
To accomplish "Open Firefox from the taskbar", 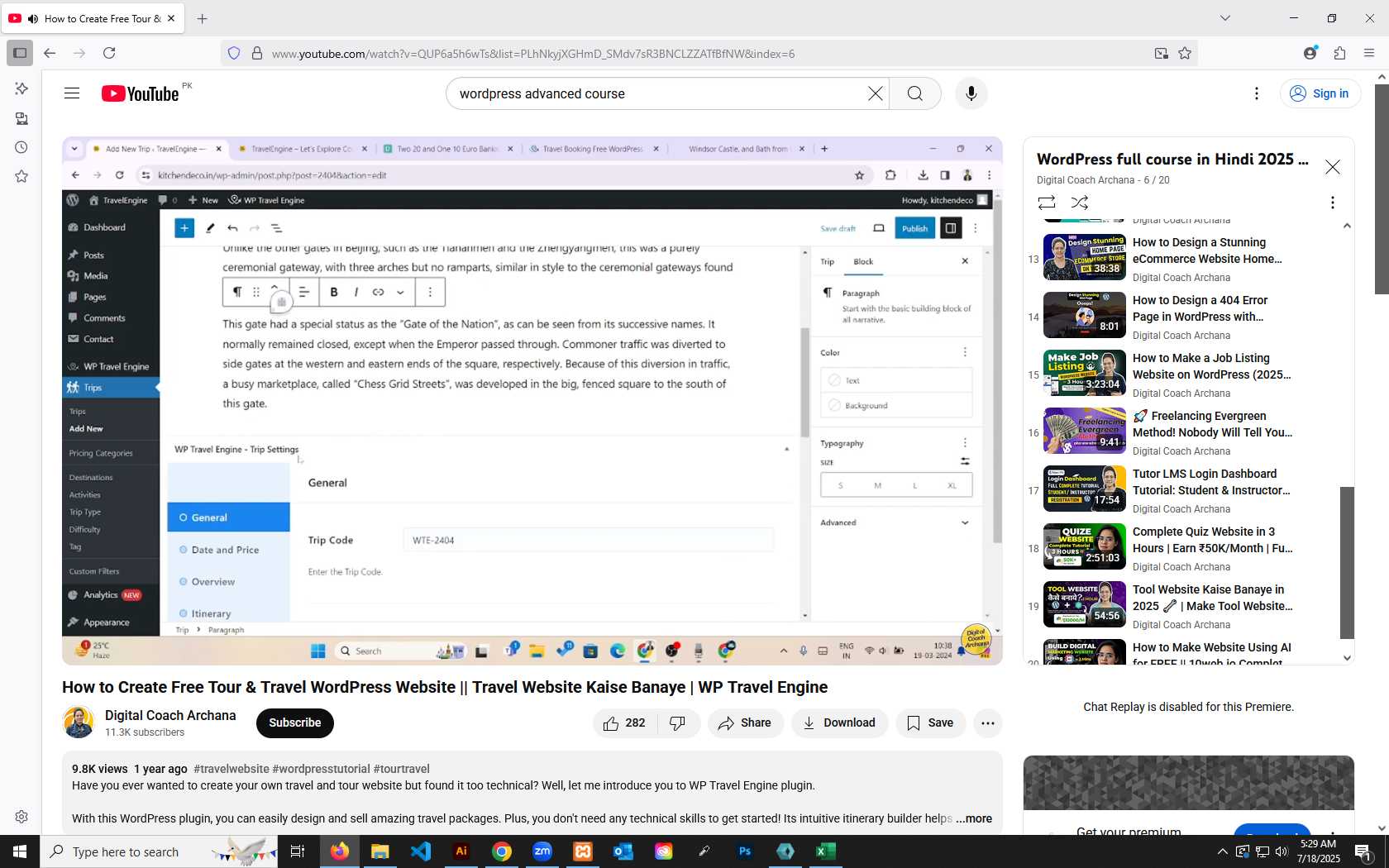I will pyautogui.click(x=340, y=851).
